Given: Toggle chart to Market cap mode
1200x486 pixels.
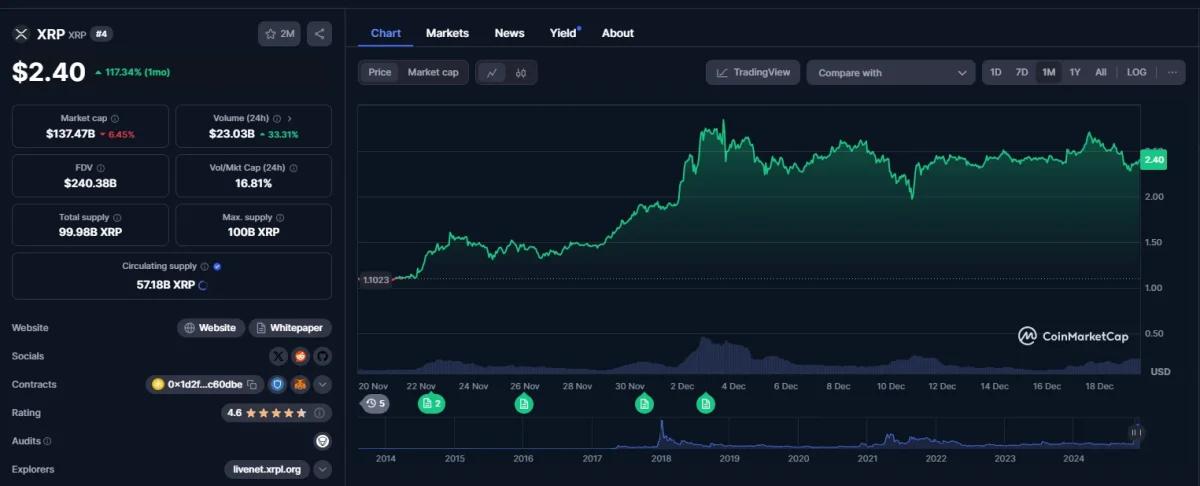Looking at the screenshot, I should coord(433,73).
